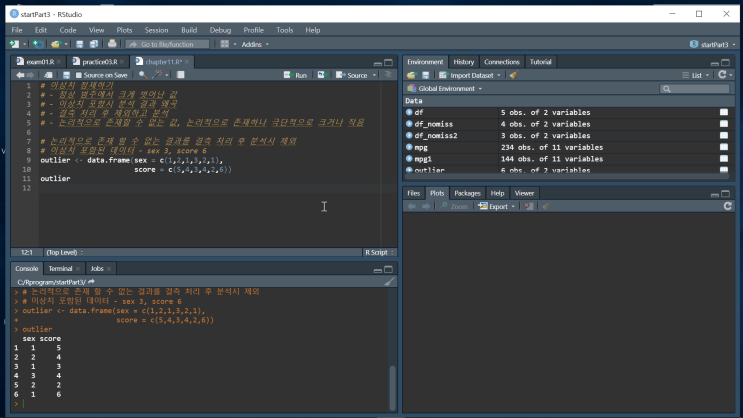The height and width of the screenshot is (418, 743).
Task: Open the Session menu
Action: click(156, 30)
